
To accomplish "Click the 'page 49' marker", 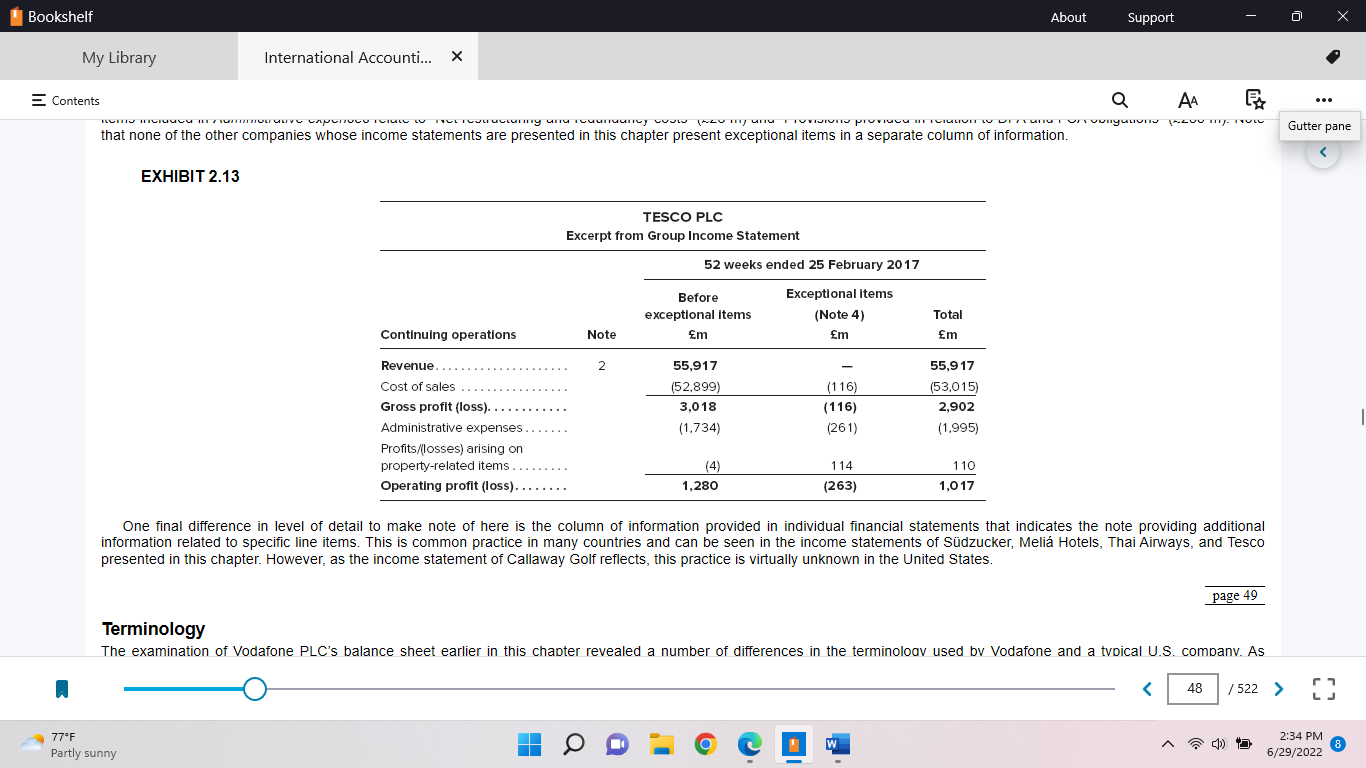I will pyautogui.click(x=1234, y=595).
